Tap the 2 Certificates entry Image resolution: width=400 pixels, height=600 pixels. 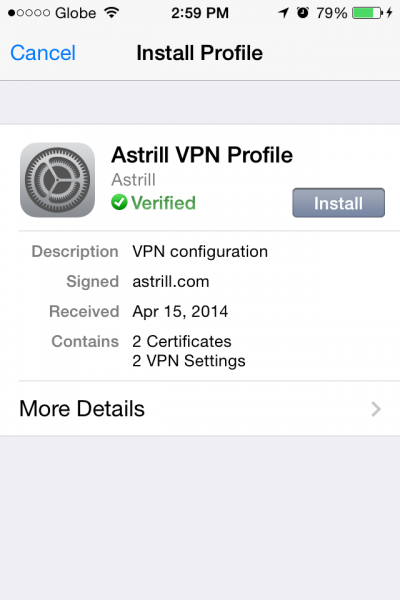tap(182, 341)
